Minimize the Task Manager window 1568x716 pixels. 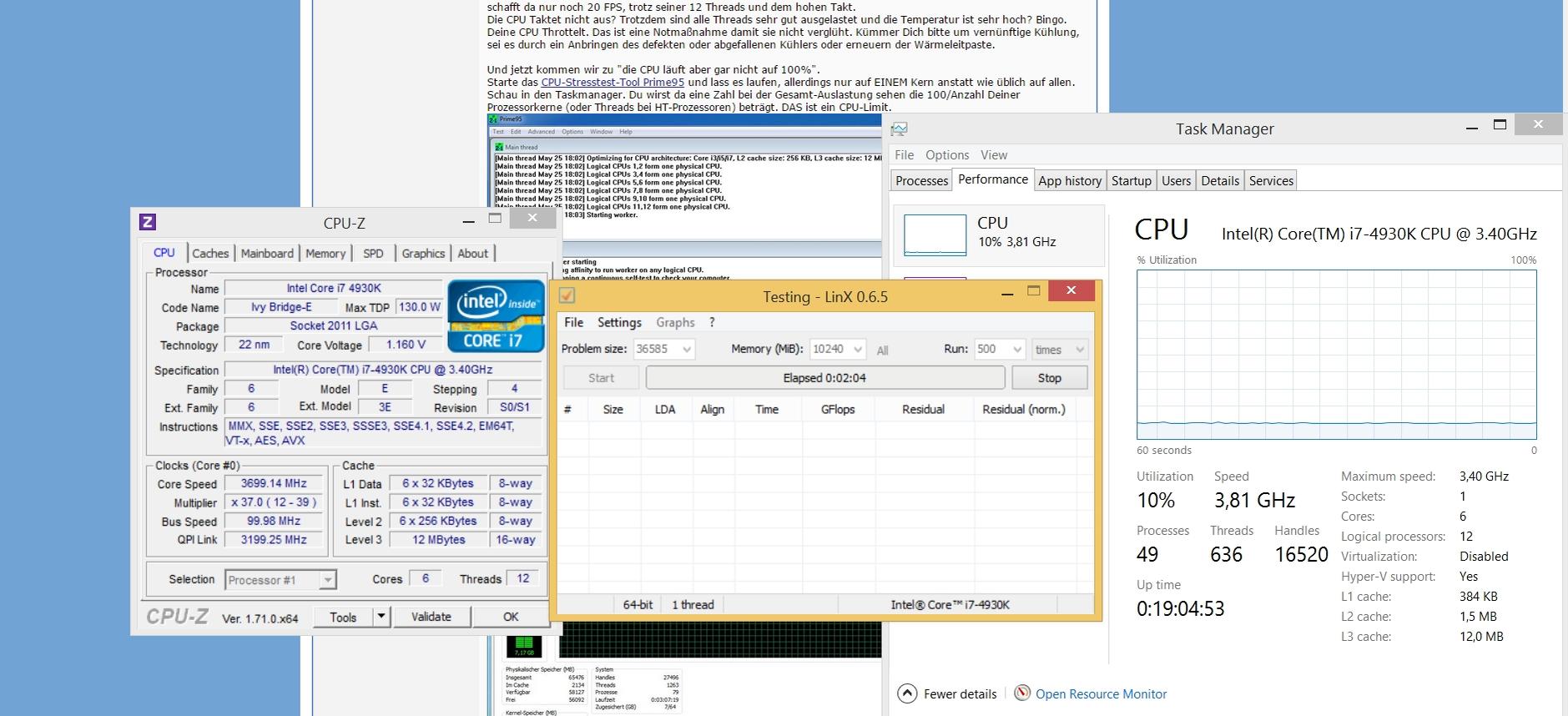pyautogui.click(x=1472, y=127)
